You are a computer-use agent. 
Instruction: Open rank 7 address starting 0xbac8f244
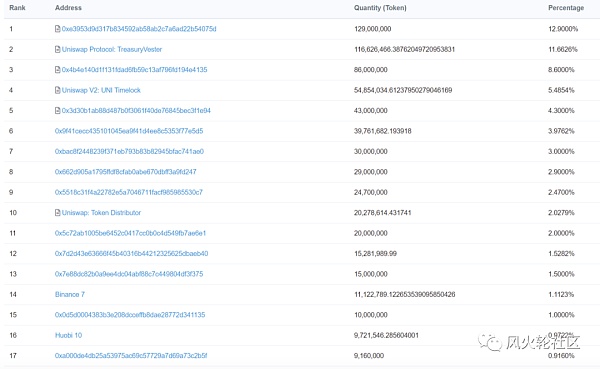point(129,151)
